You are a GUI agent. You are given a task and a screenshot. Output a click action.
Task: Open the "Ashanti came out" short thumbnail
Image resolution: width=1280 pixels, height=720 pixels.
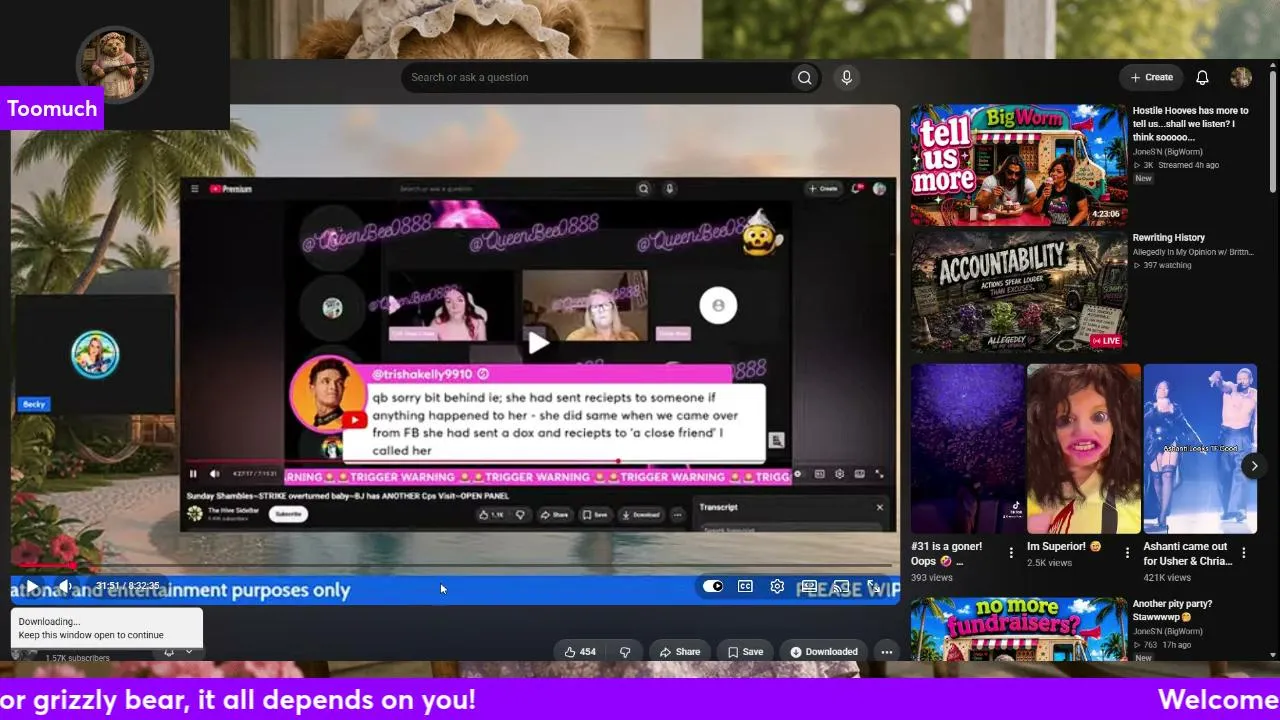click(1200, 448)
